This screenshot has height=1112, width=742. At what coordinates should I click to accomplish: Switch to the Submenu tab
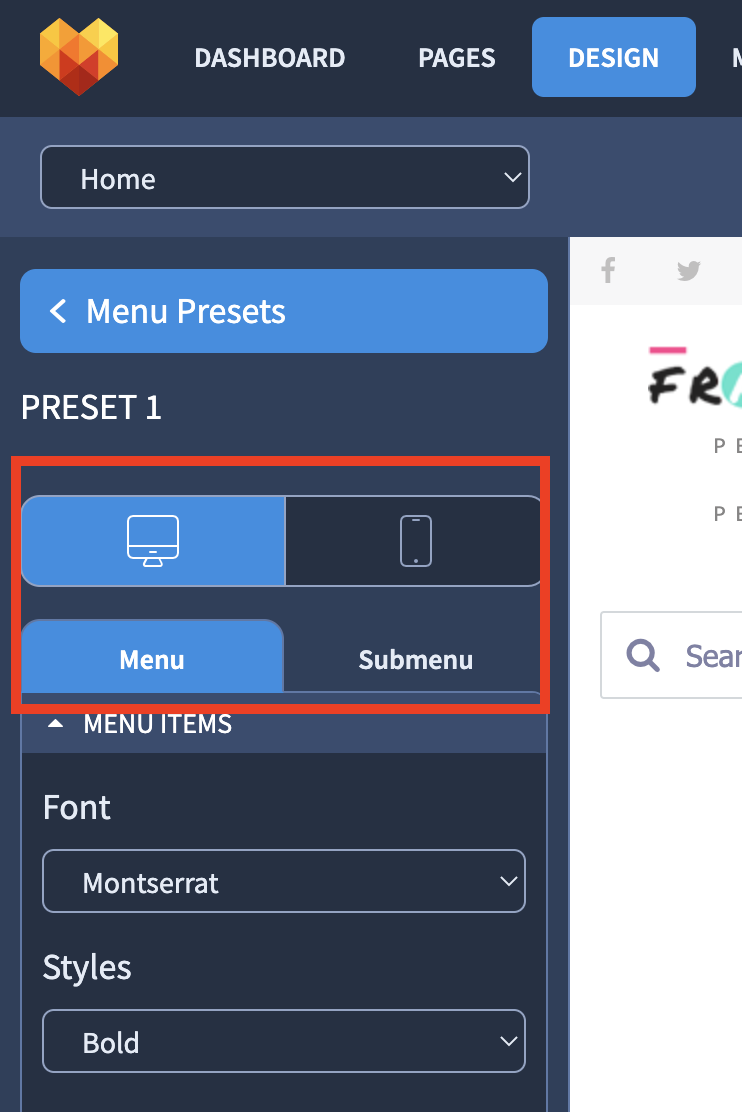pyautogui.click(x=416, y=660)
